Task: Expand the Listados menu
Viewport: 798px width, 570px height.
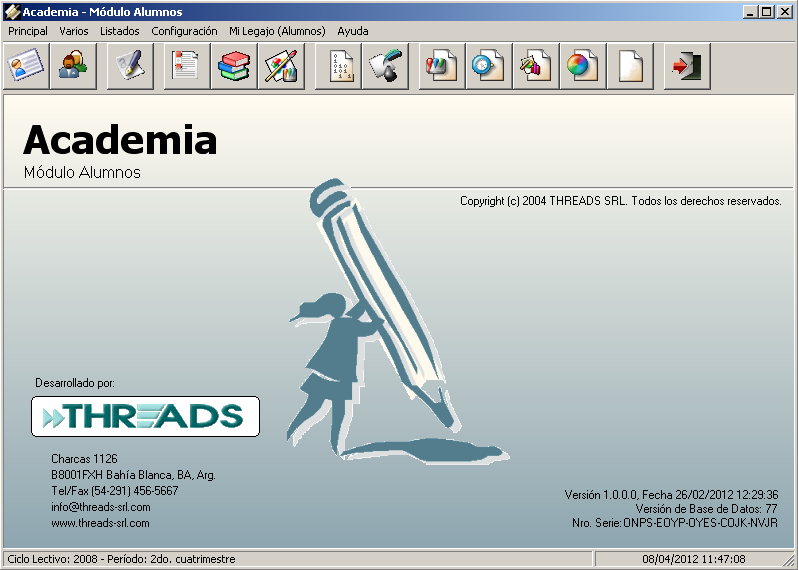Action: pos(120,31)
